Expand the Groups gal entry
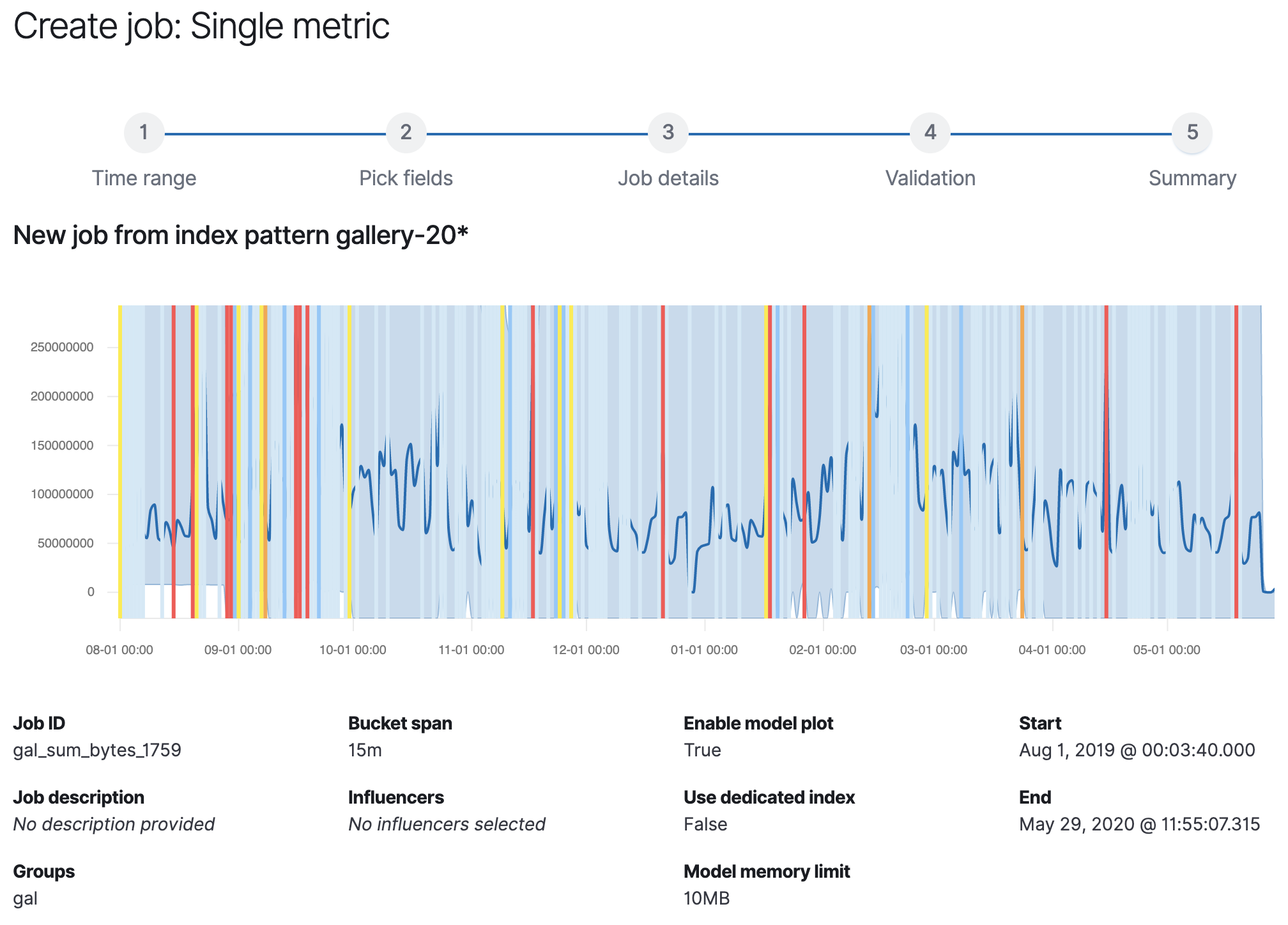 click(26, 898)
